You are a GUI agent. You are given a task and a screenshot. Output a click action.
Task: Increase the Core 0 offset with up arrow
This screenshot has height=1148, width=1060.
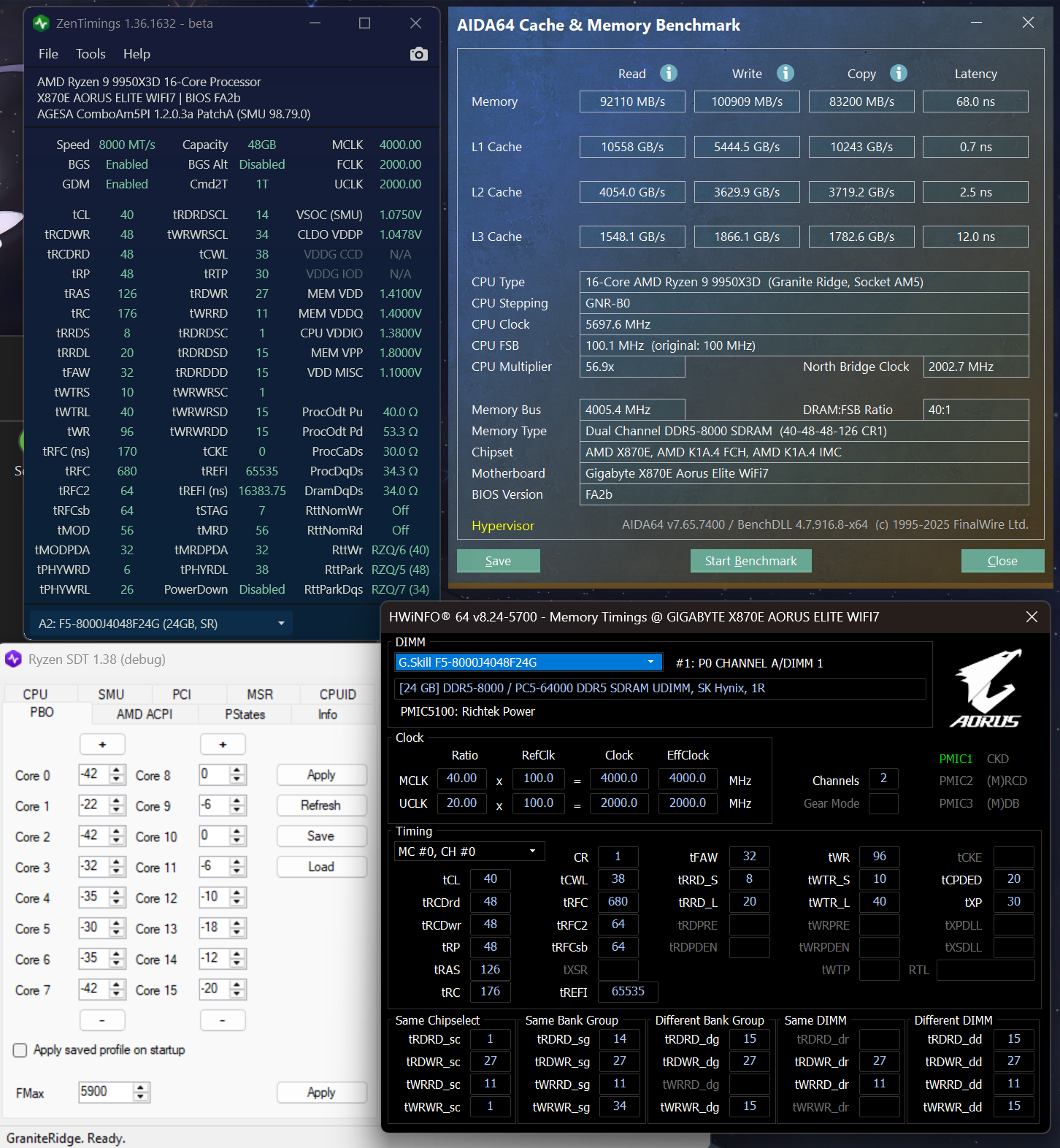coord(117,770)
